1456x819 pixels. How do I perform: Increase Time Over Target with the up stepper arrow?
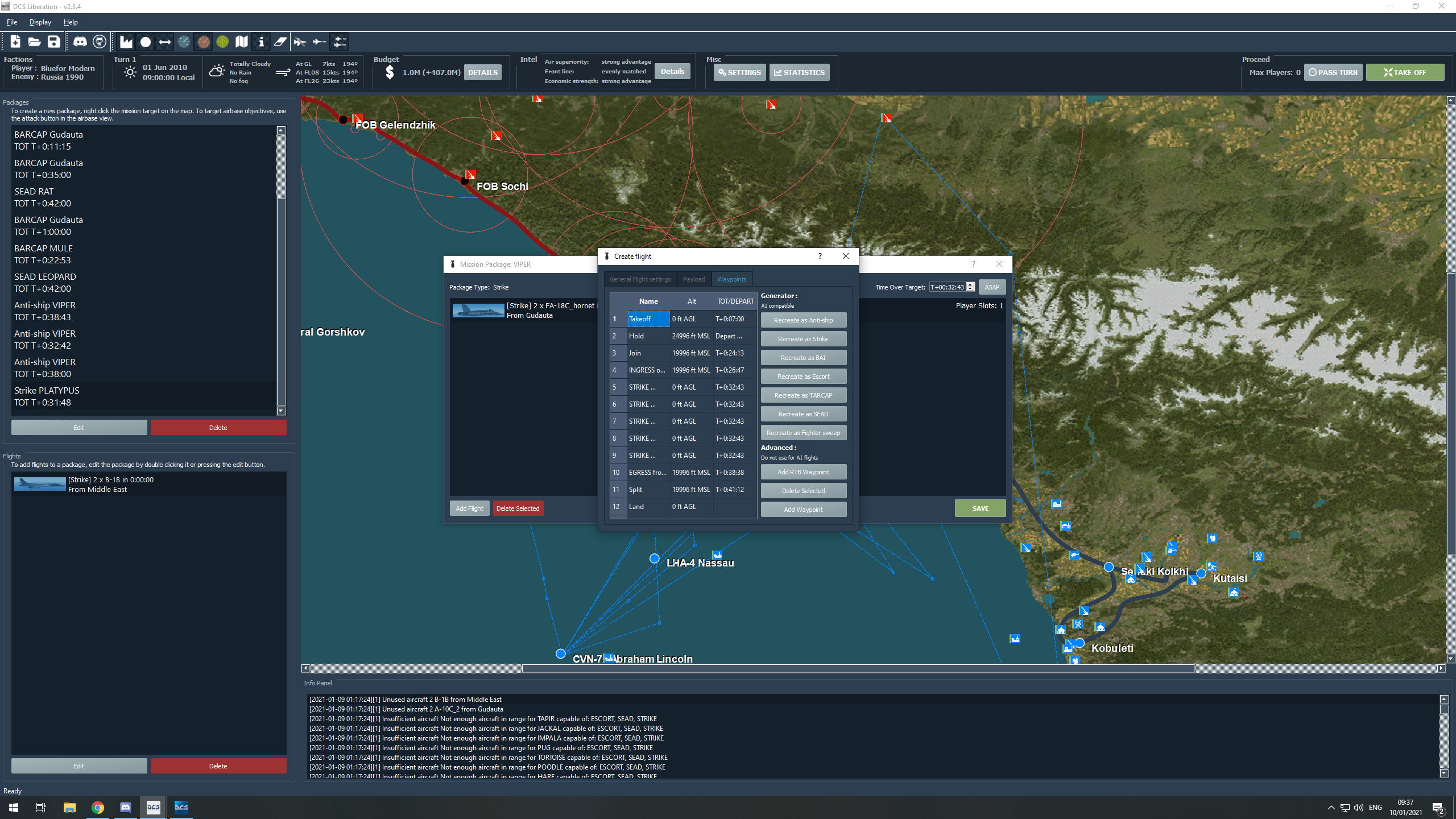(970, 284)
